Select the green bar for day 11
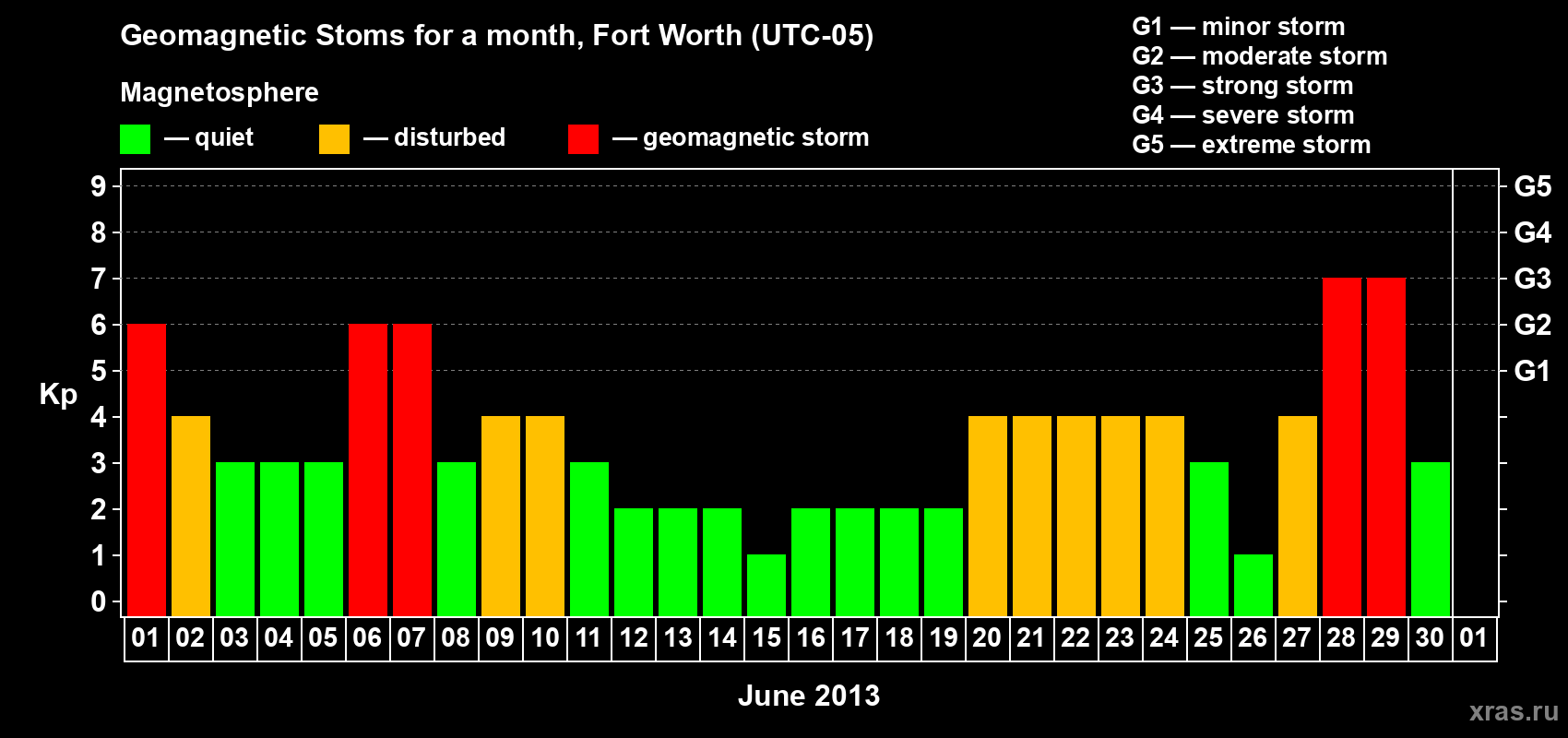1568x738 pixels. [589, 540]
